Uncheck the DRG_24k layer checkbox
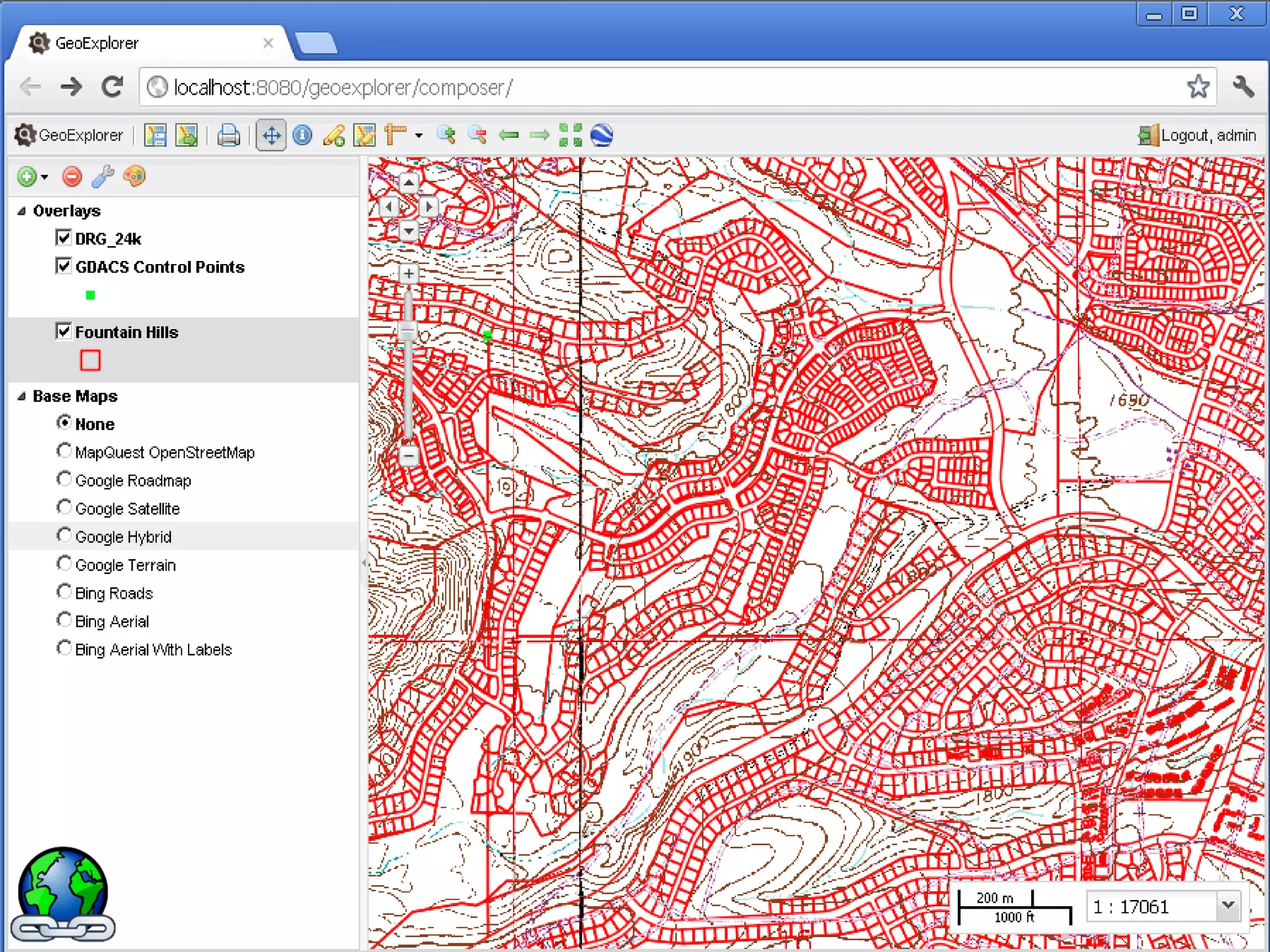The image size is (1270, 952). click(63, 238)
